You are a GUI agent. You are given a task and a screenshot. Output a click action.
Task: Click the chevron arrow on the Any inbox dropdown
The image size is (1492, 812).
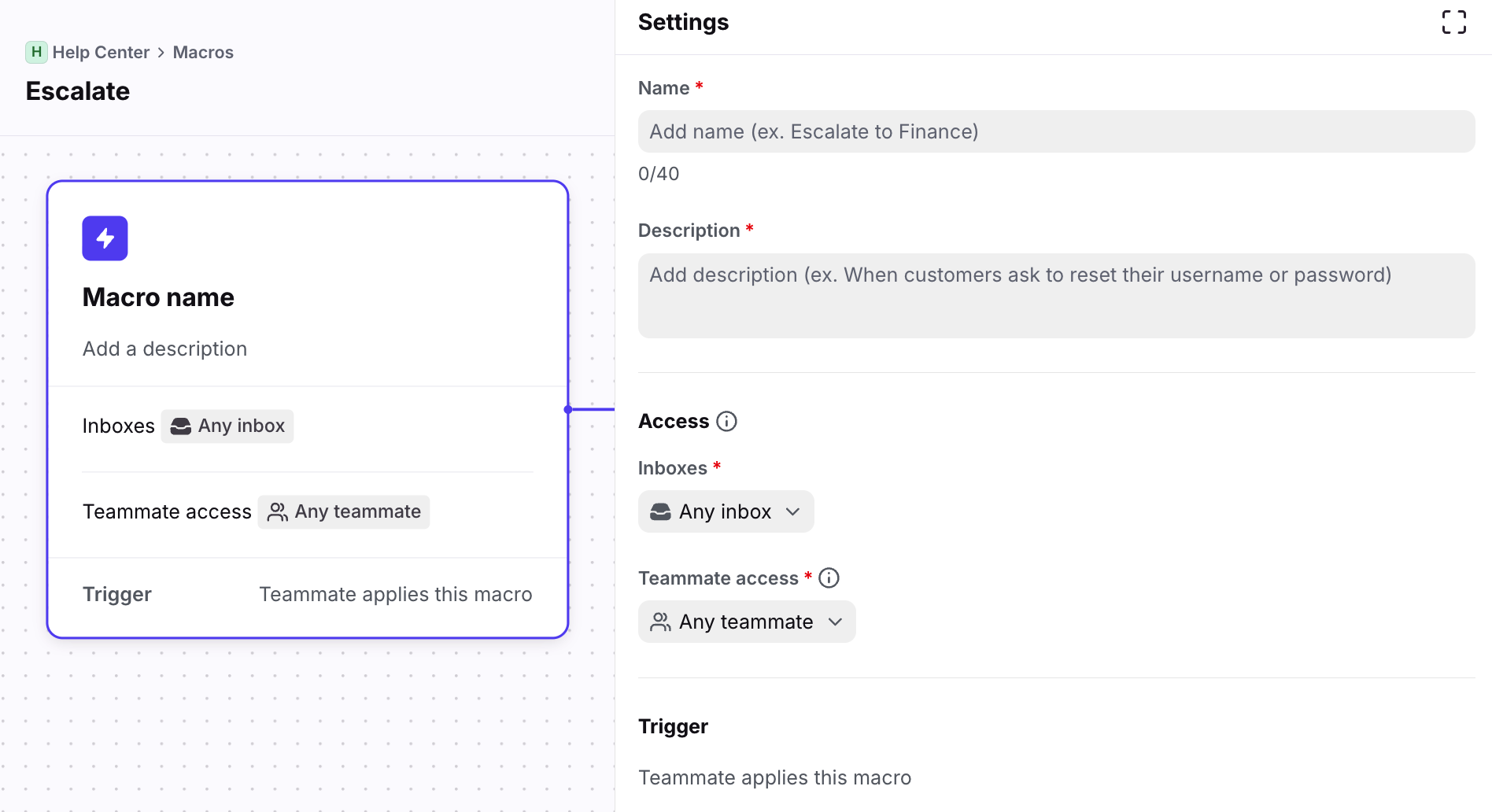(x=792, y=512)
